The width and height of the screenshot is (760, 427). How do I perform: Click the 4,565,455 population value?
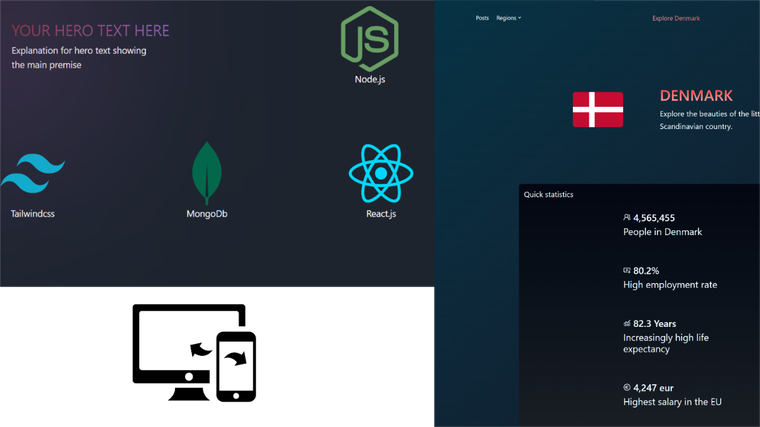654,218
